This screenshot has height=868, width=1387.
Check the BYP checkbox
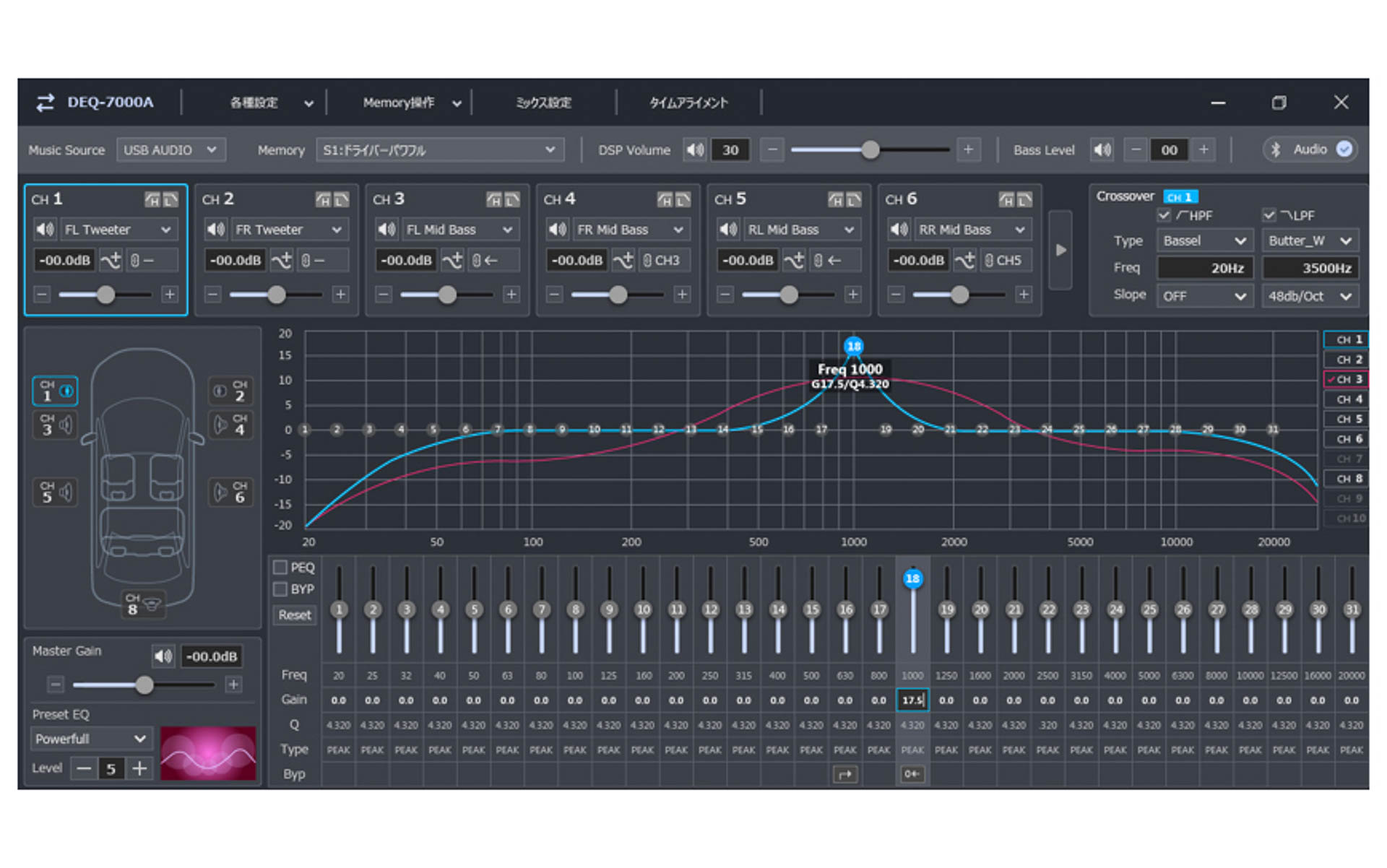[x=281, y=589]
